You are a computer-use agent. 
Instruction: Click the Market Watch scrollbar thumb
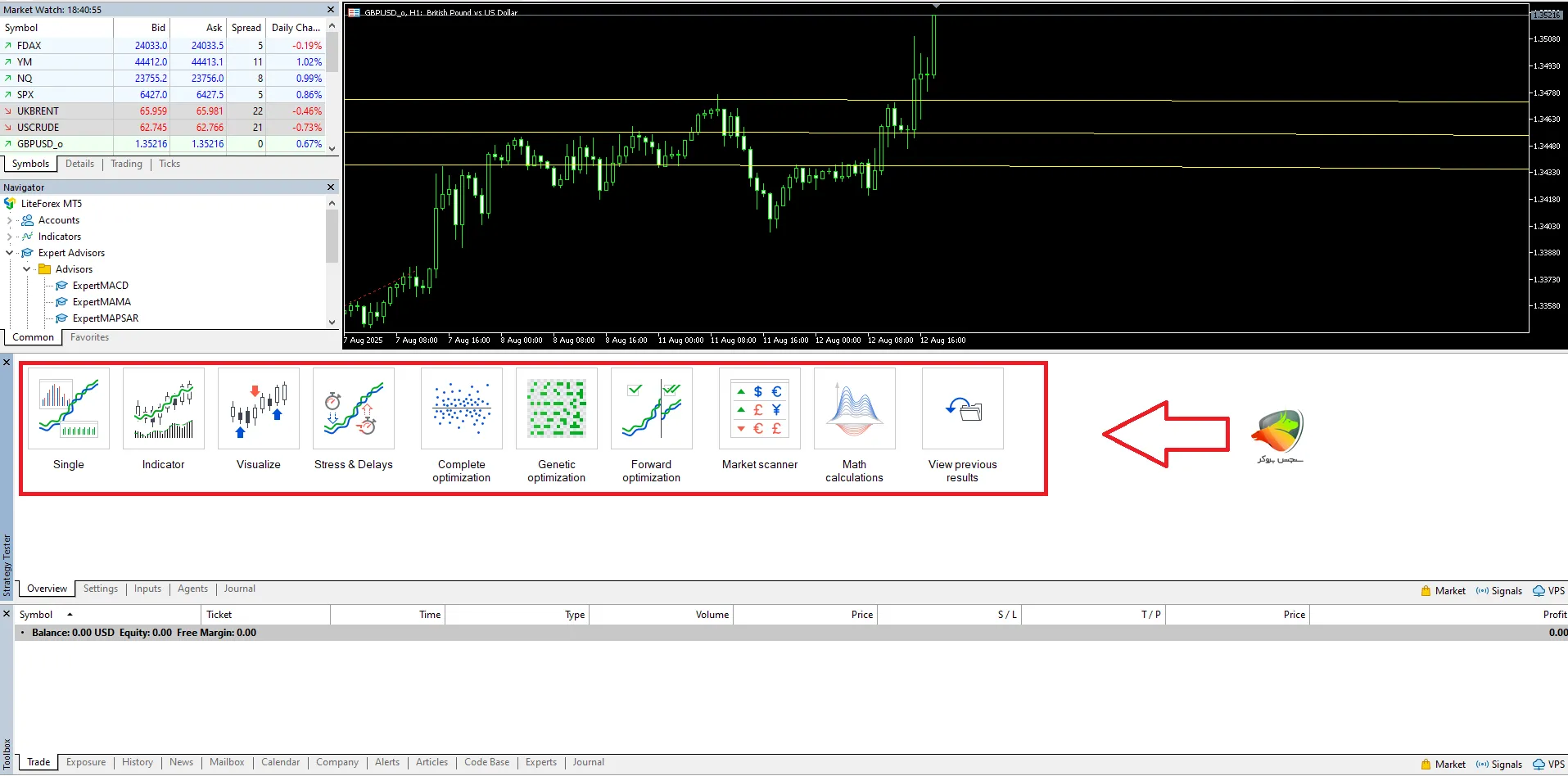(x=332, y=51)
